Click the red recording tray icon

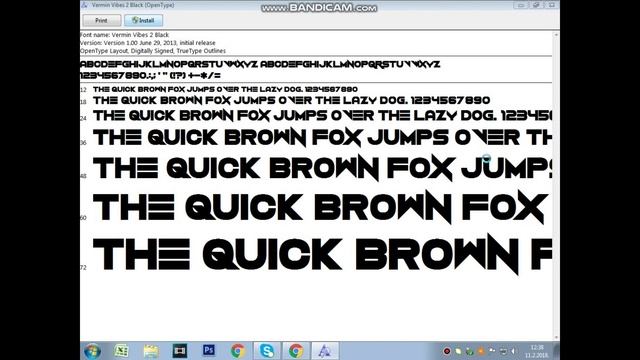coord(447,351)
